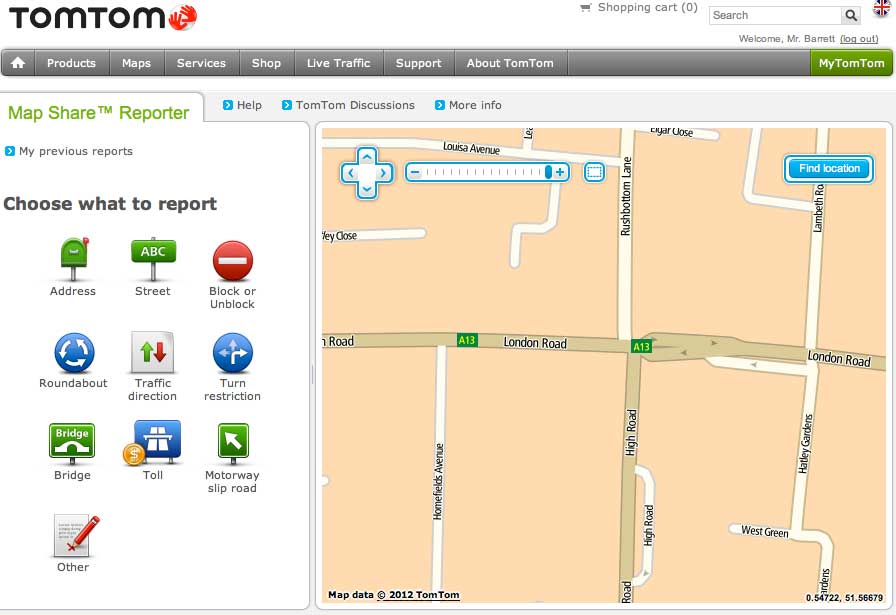Click the West Green label on map

point(765,532)
